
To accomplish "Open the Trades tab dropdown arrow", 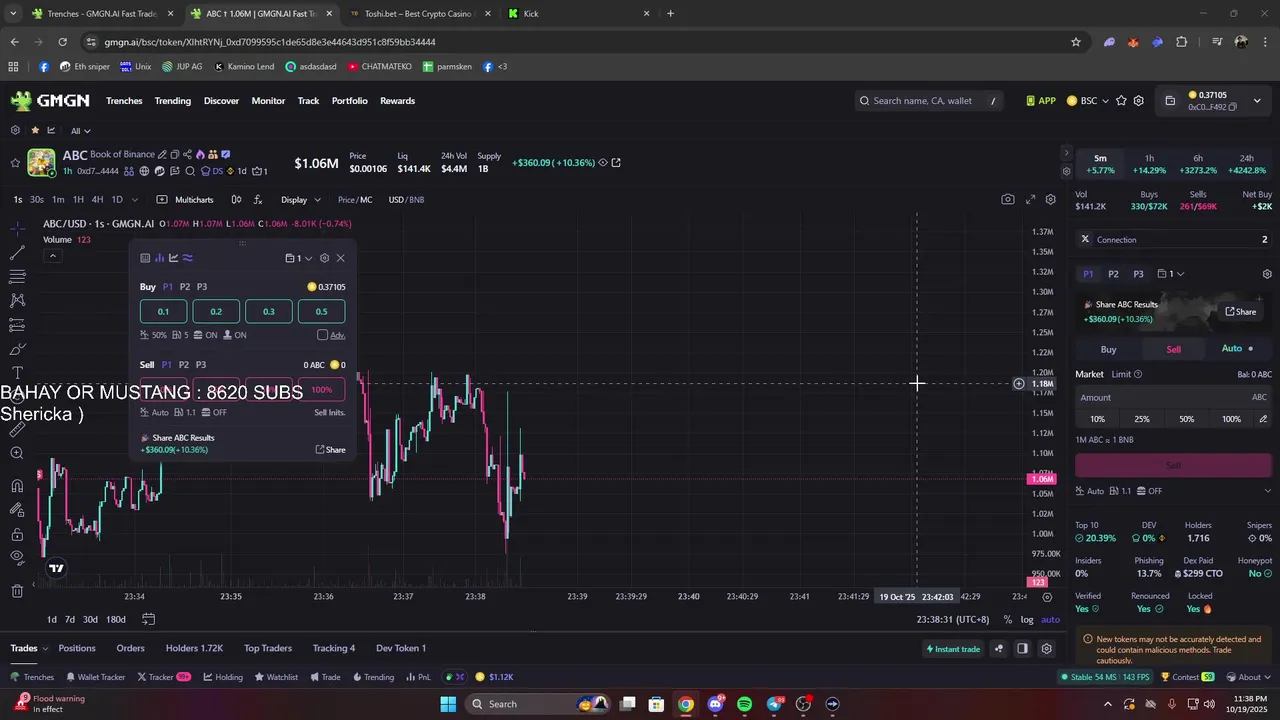I will pos(45,649).
